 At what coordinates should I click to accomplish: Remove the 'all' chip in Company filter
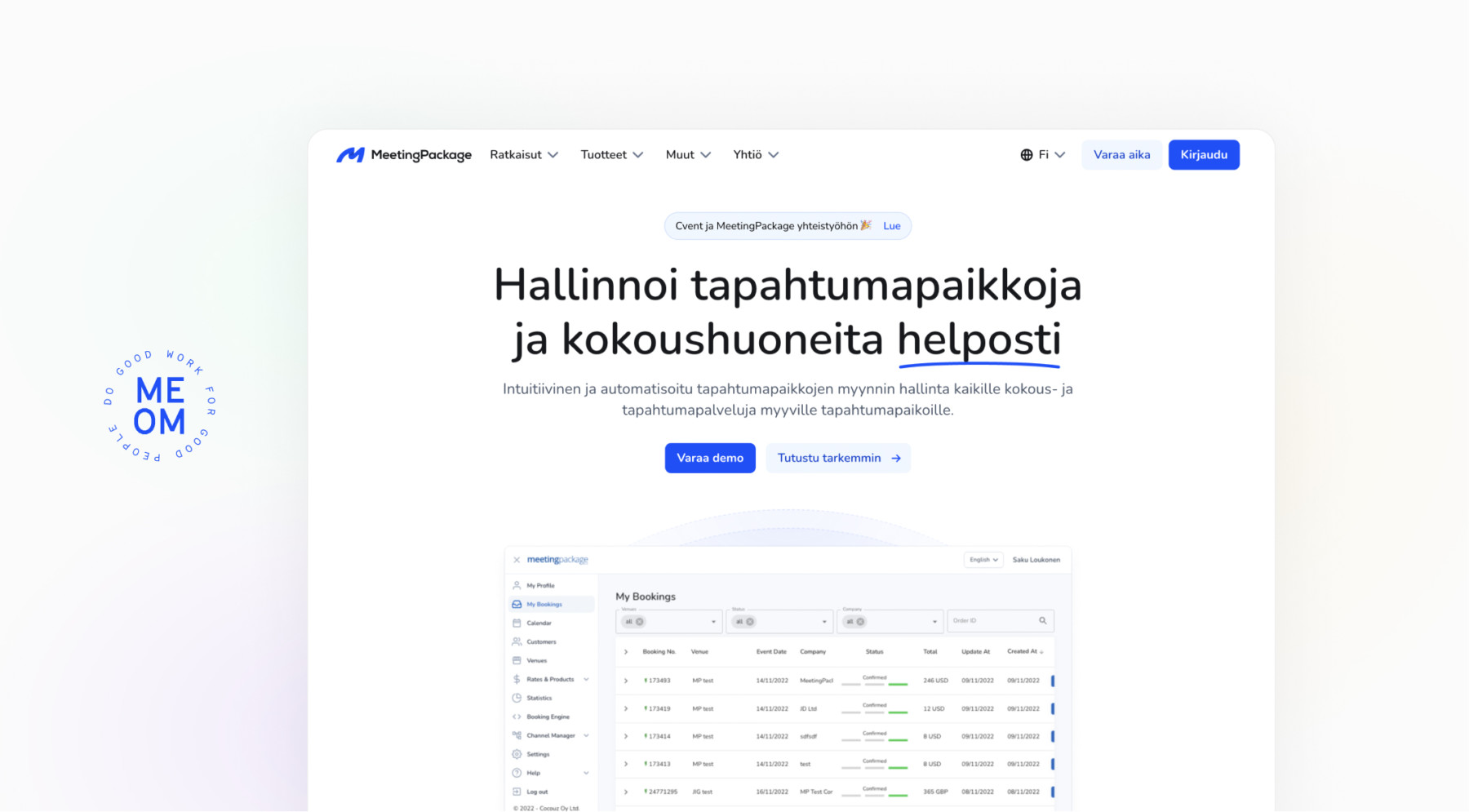[x=860, y=622]
